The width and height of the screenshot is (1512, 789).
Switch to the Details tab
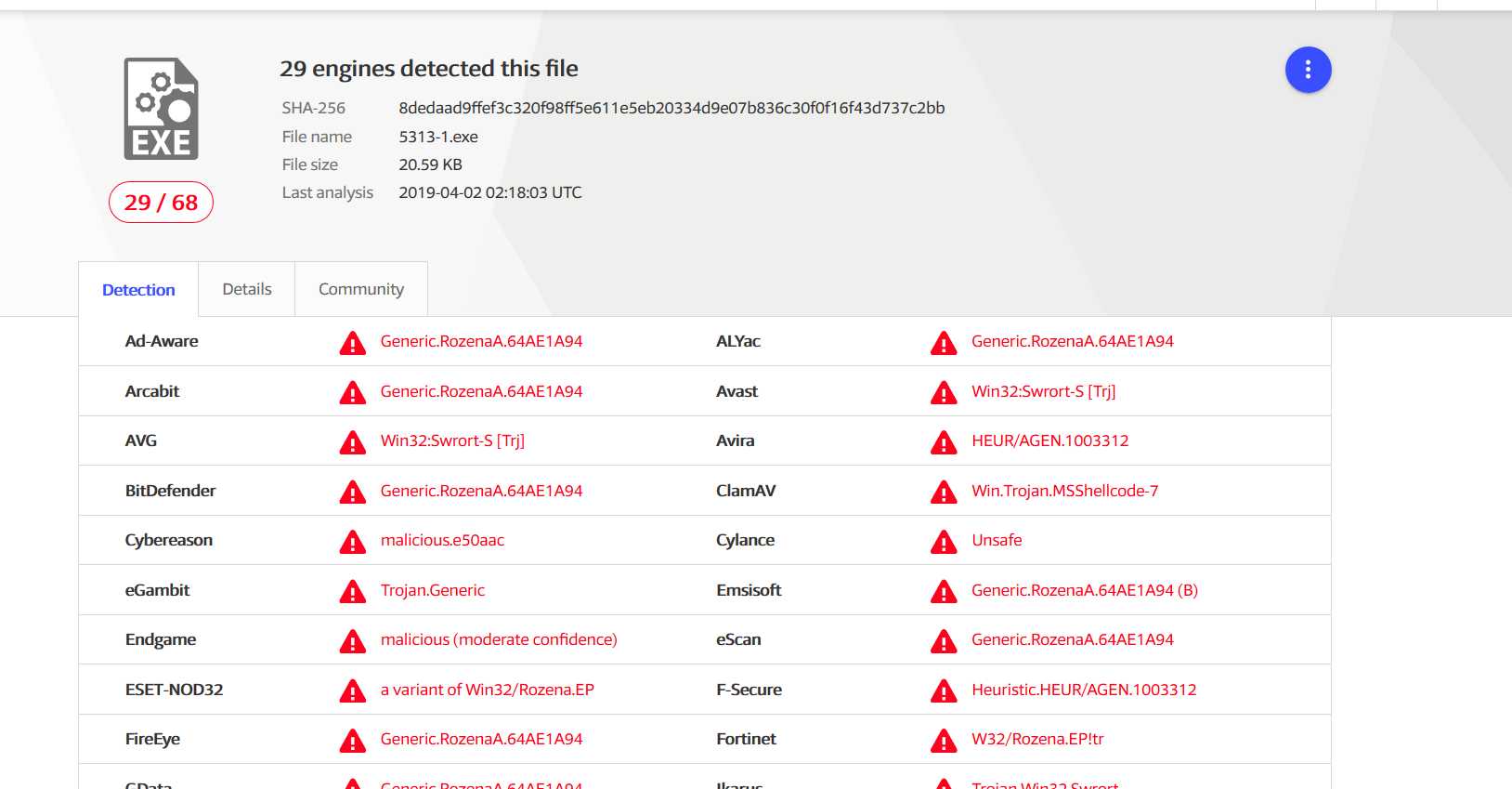[x=247, y=289]
